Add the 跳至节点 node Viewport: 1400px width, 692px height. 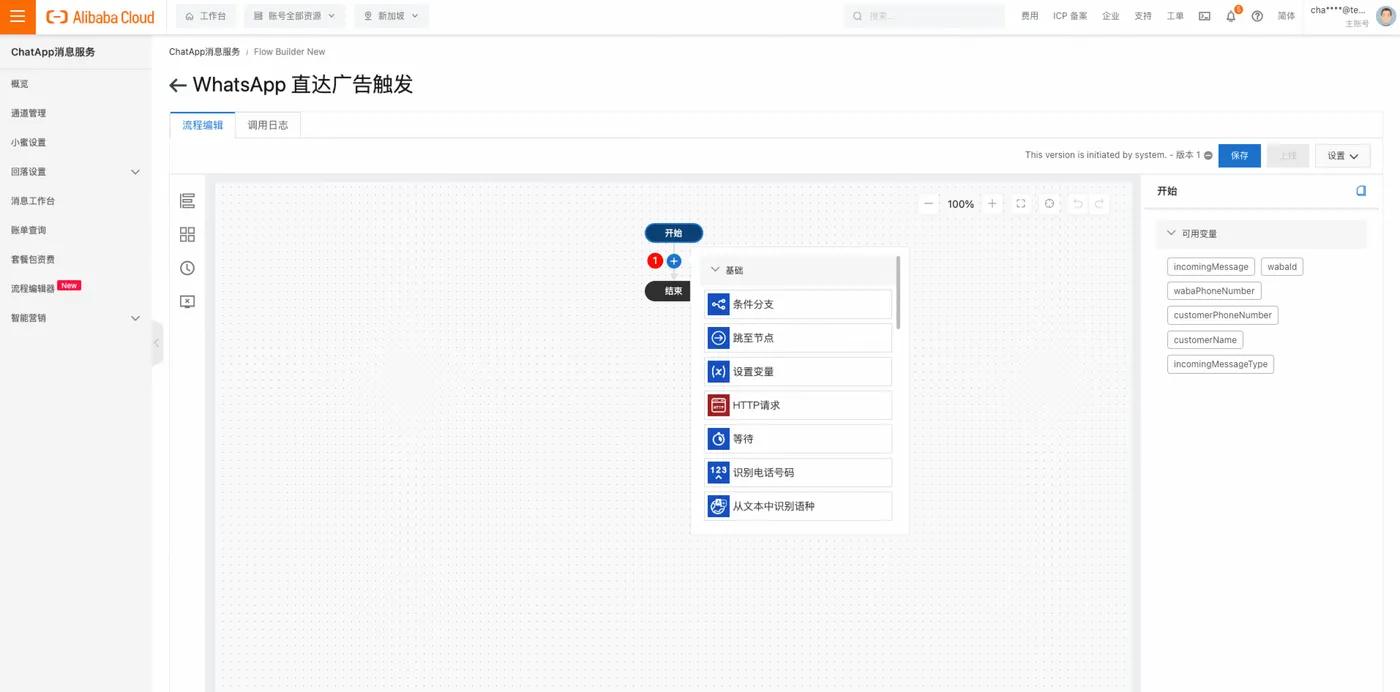tap(798, 338)
